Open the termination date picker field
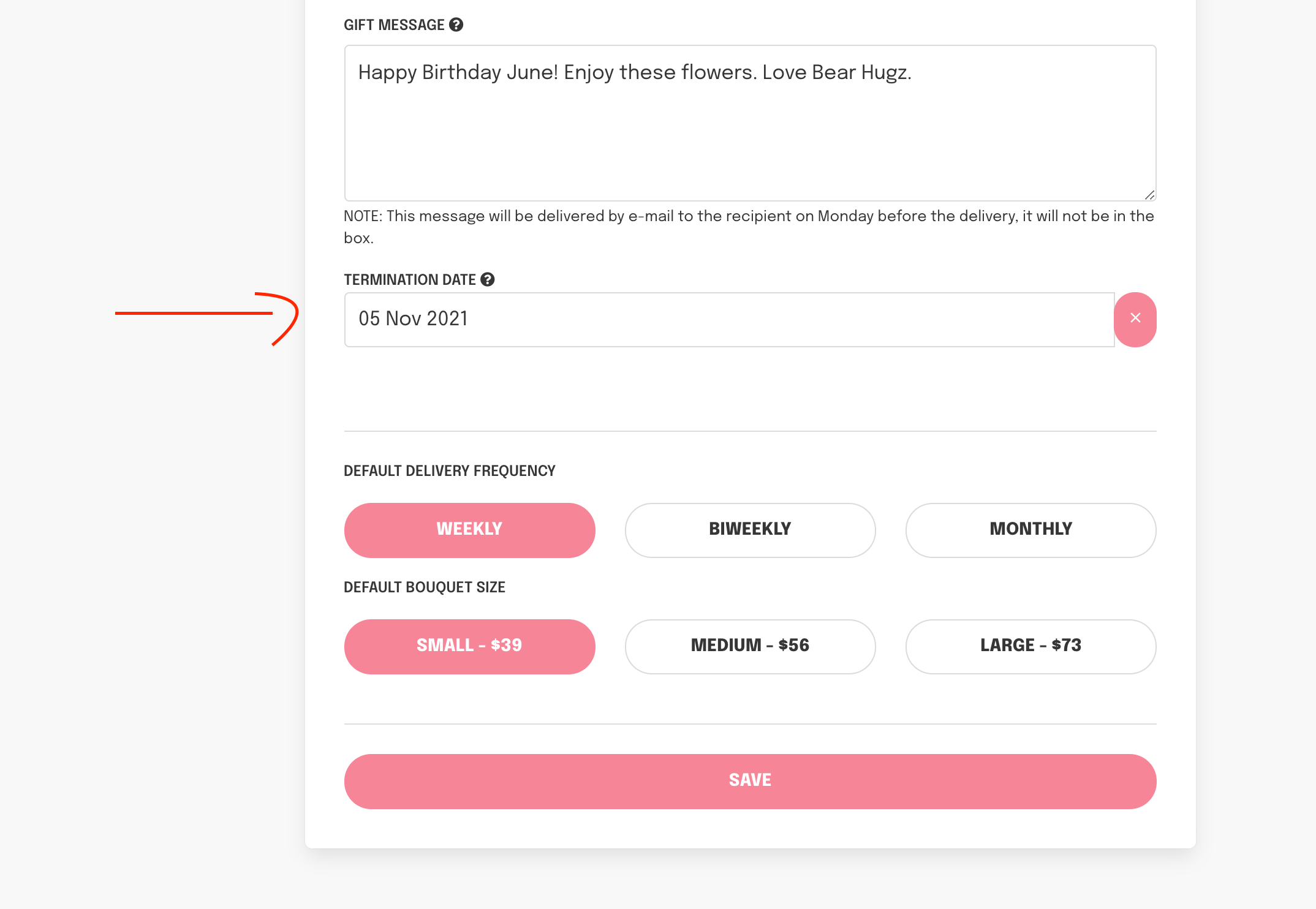This screenshot has height=909, width=1316. pos(729,319)
